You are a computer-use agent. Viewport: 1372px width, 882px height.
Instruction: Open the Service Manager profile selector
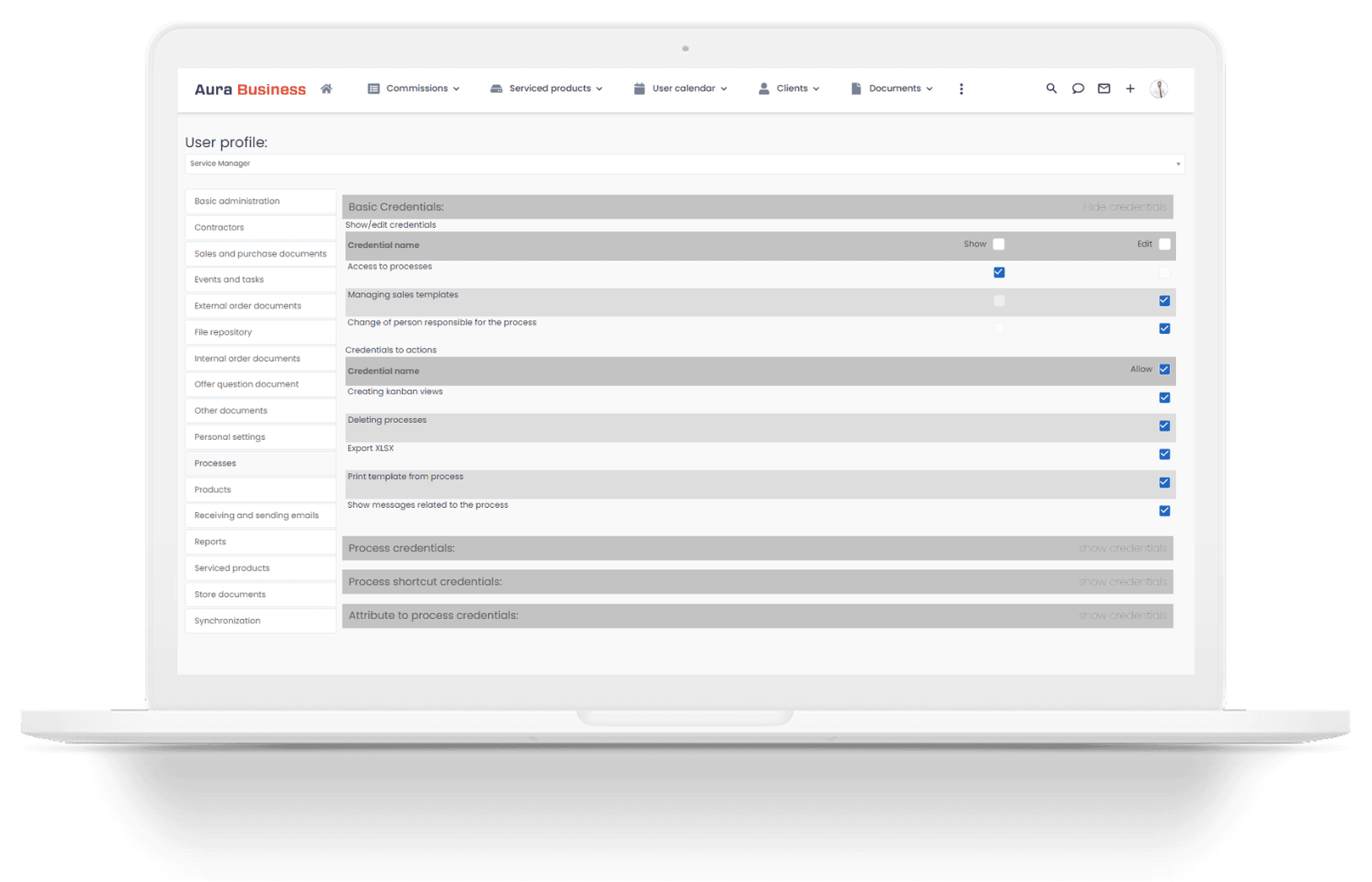click(684, 163)
